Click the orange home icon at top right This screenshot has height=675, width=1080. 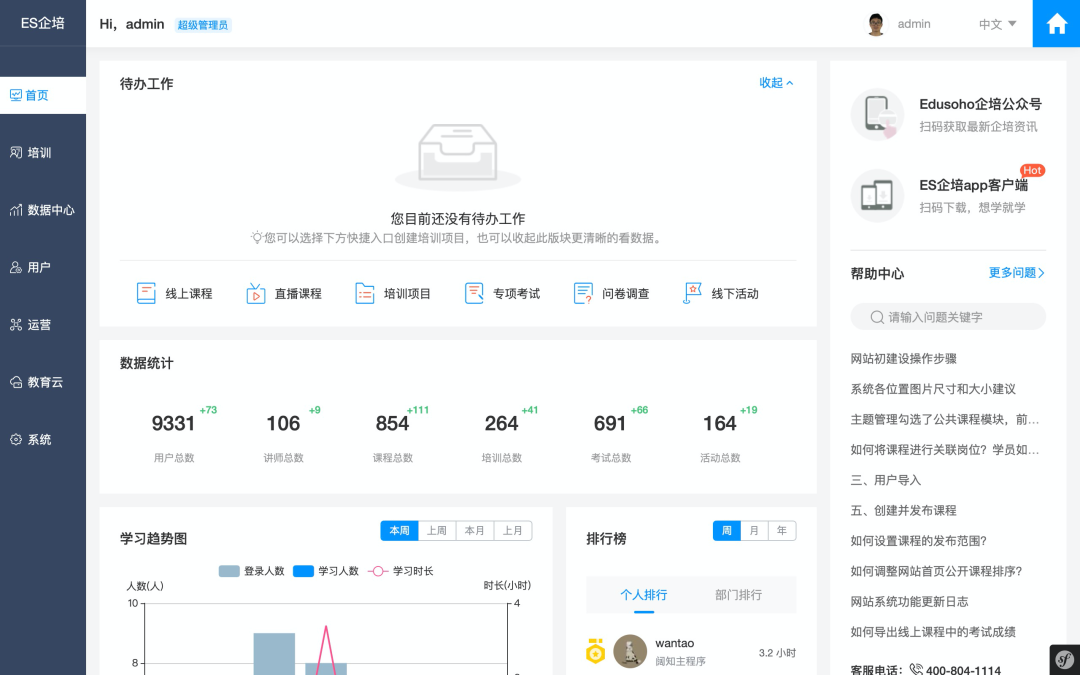1056,23
